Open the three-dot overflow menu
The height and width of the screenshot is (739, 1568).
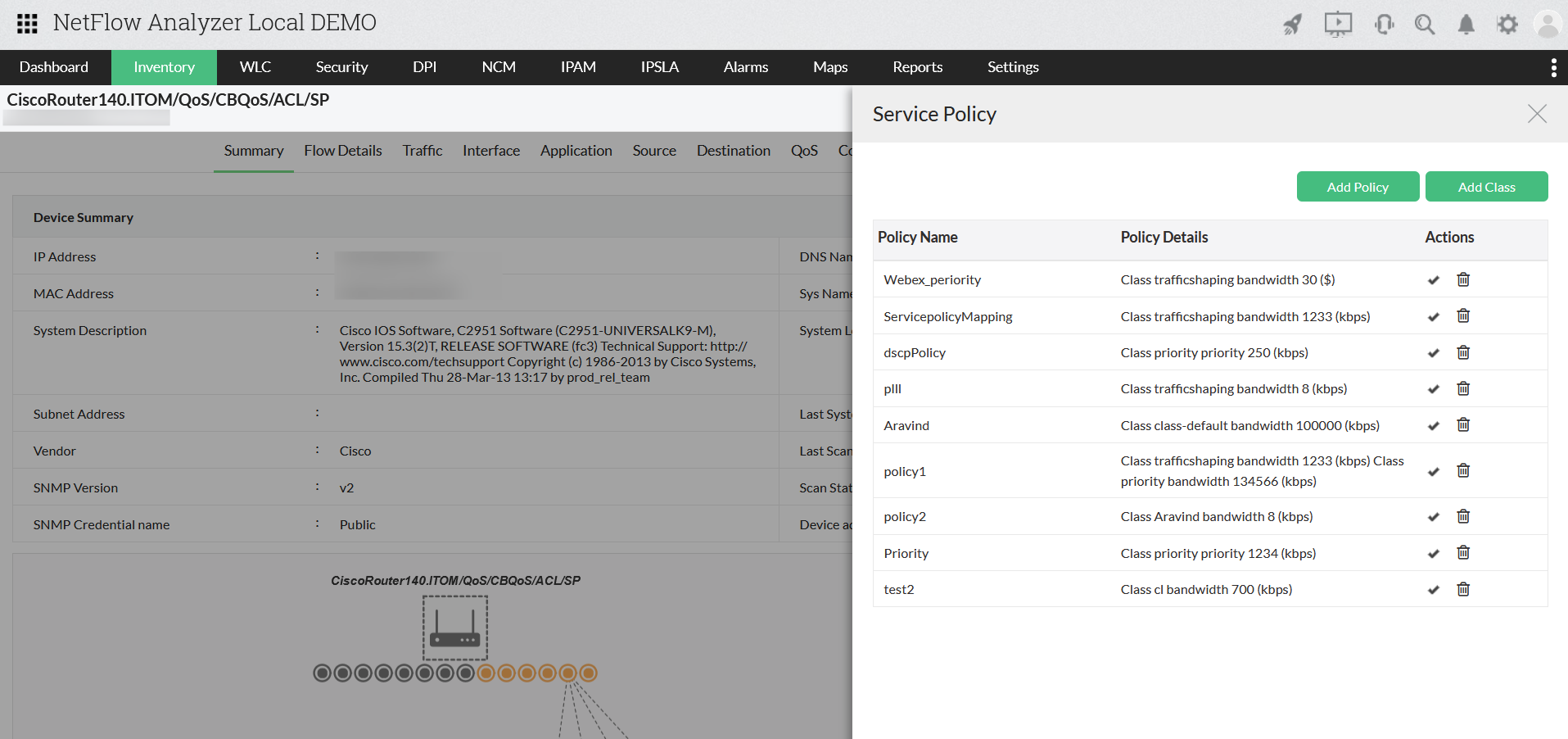coord(1553,68)
